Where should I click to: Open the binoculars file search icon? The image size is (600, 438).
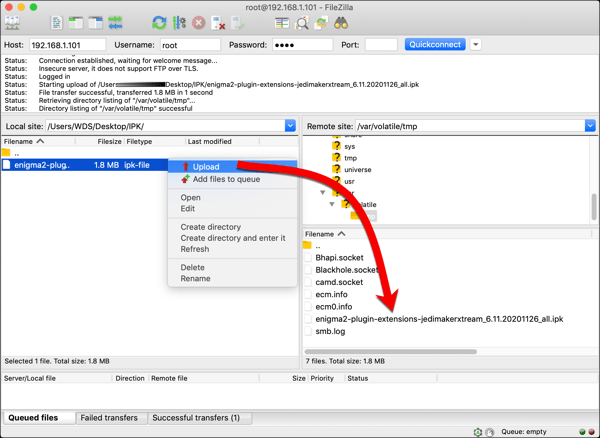click(341, 22)
